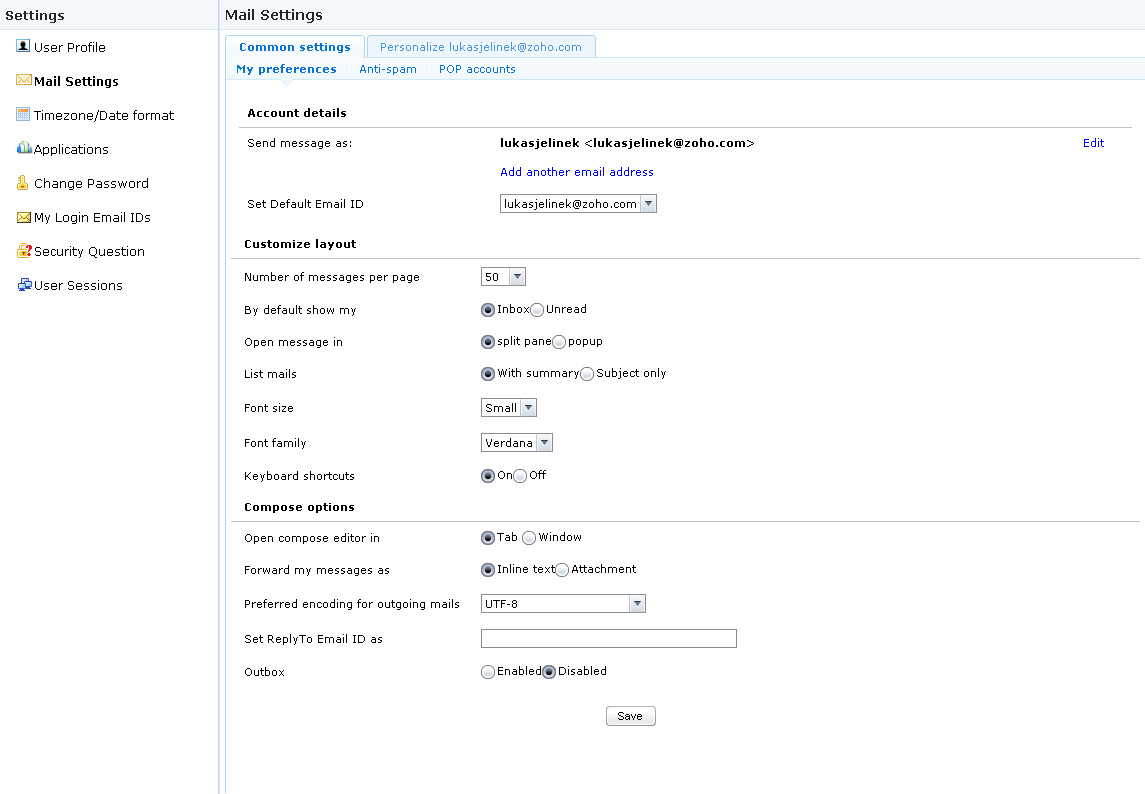Viewport: 1145px width, 794px height.
Task: Open Change Password page
Action: coord(91,183)
